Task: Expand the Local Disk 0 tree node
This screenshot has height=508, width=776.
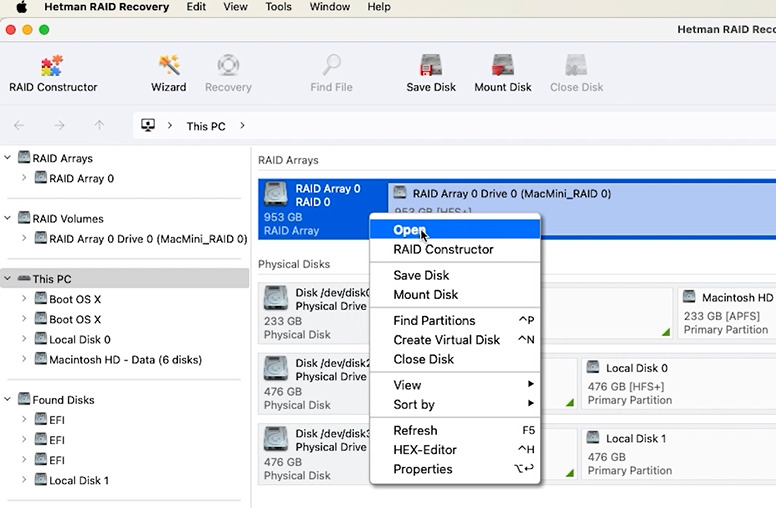Action: [x=24, y=339]
